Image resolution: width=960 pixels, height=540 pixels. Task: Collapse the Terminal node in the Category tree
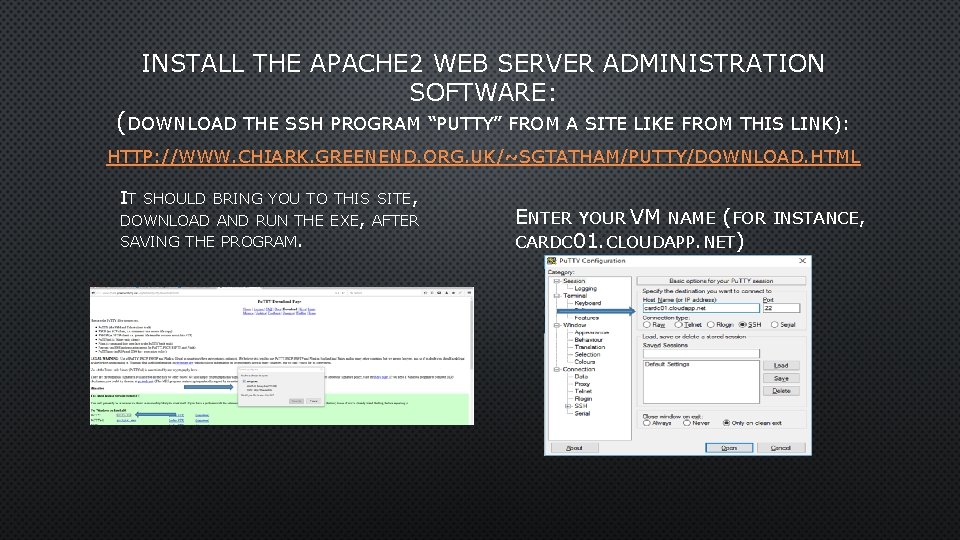[557, 296]
